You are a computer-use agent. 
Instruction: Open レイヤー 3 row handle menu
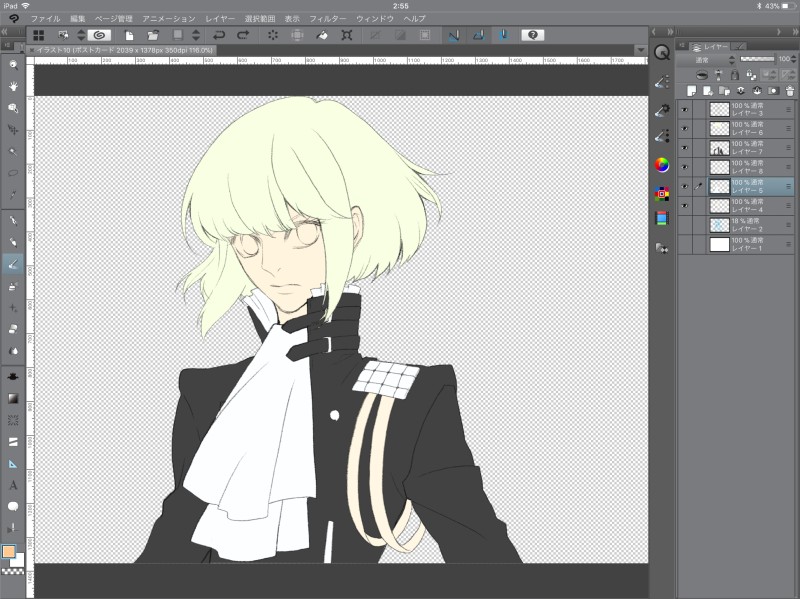(789, 110)
